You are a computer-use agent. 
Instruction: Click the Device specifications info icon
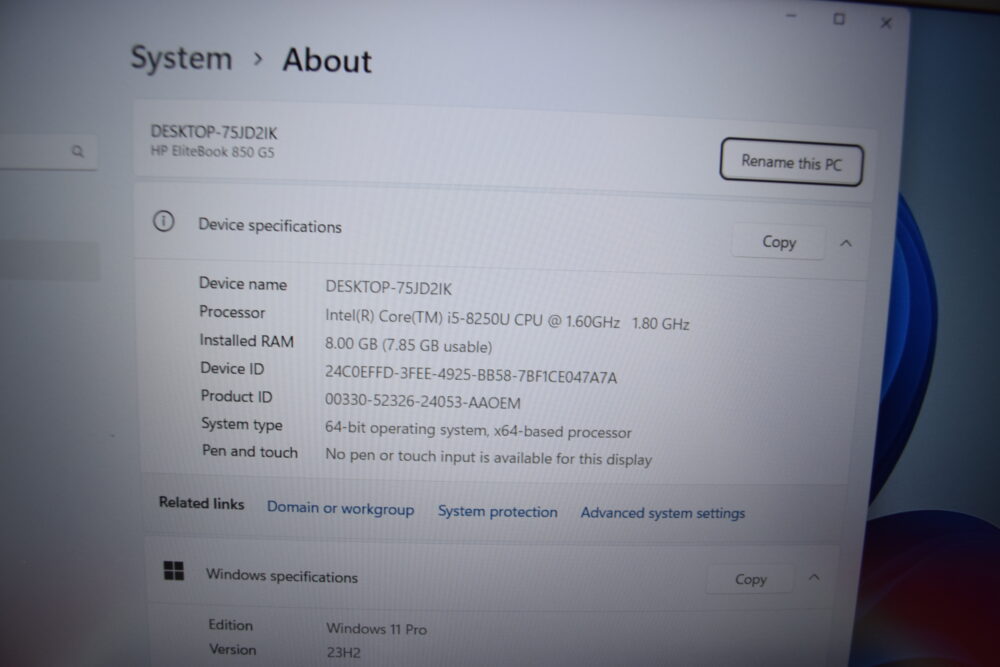(x=163, y=221)
